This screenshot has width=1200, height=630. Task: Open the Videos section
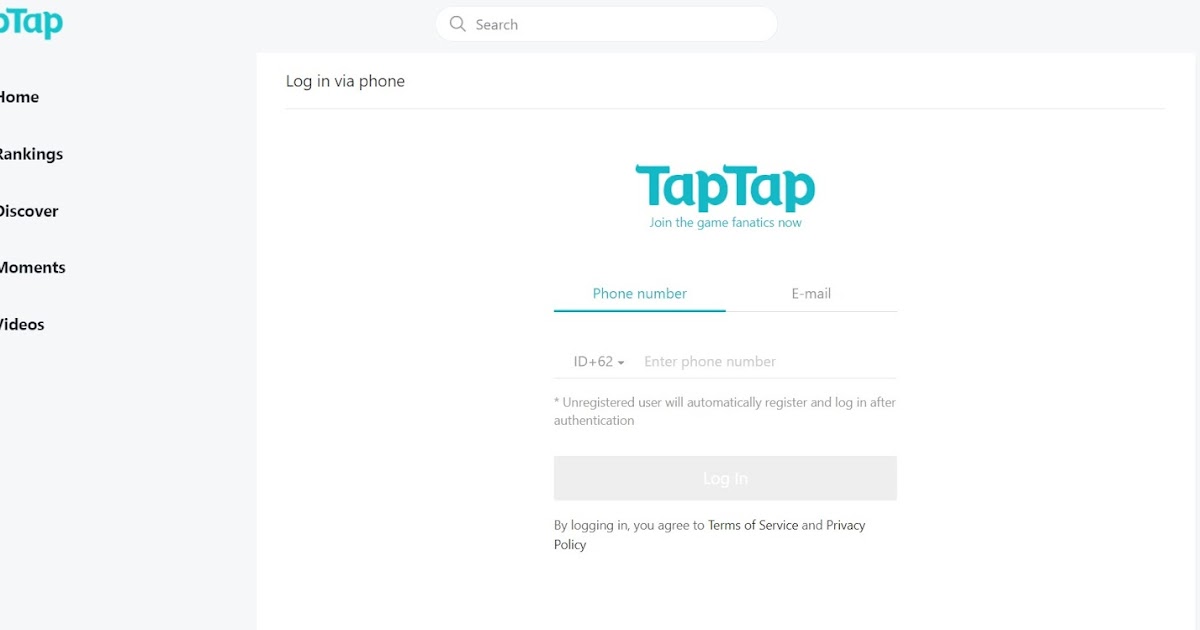[x=21, y=324]
